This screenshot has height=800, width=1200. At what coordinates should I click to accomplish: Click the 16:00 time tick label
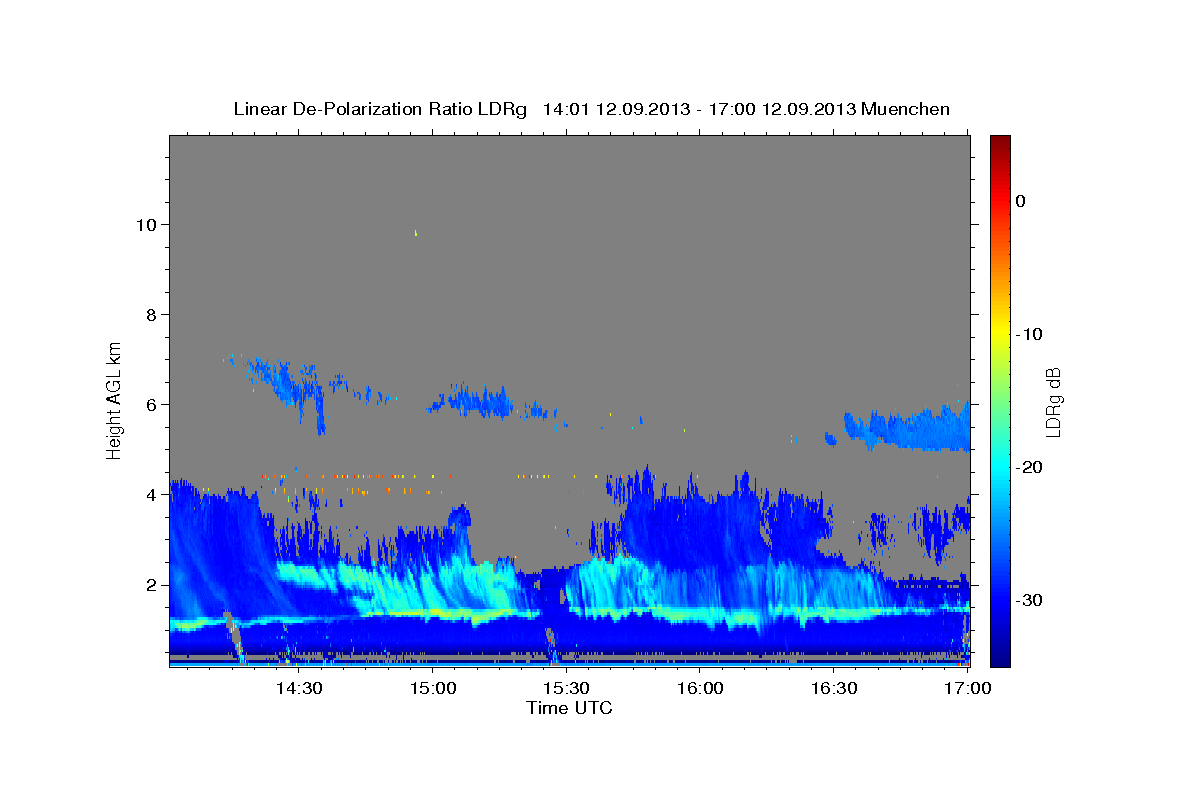pos(700,689)
